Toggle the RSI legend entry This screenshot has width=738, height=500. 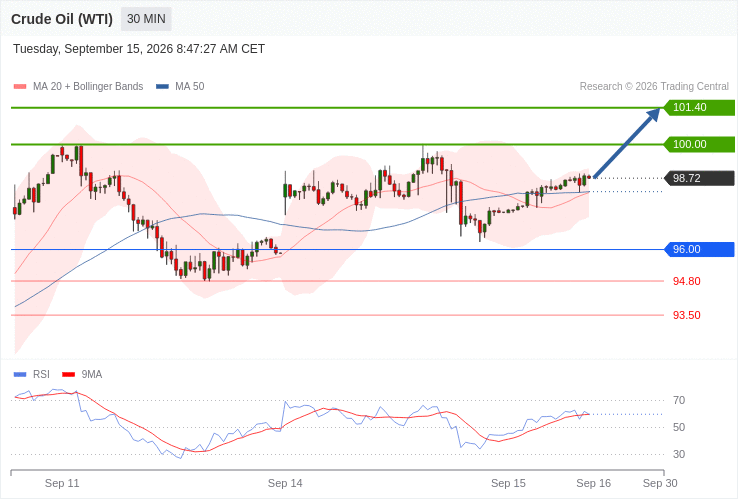pos(32,374)
